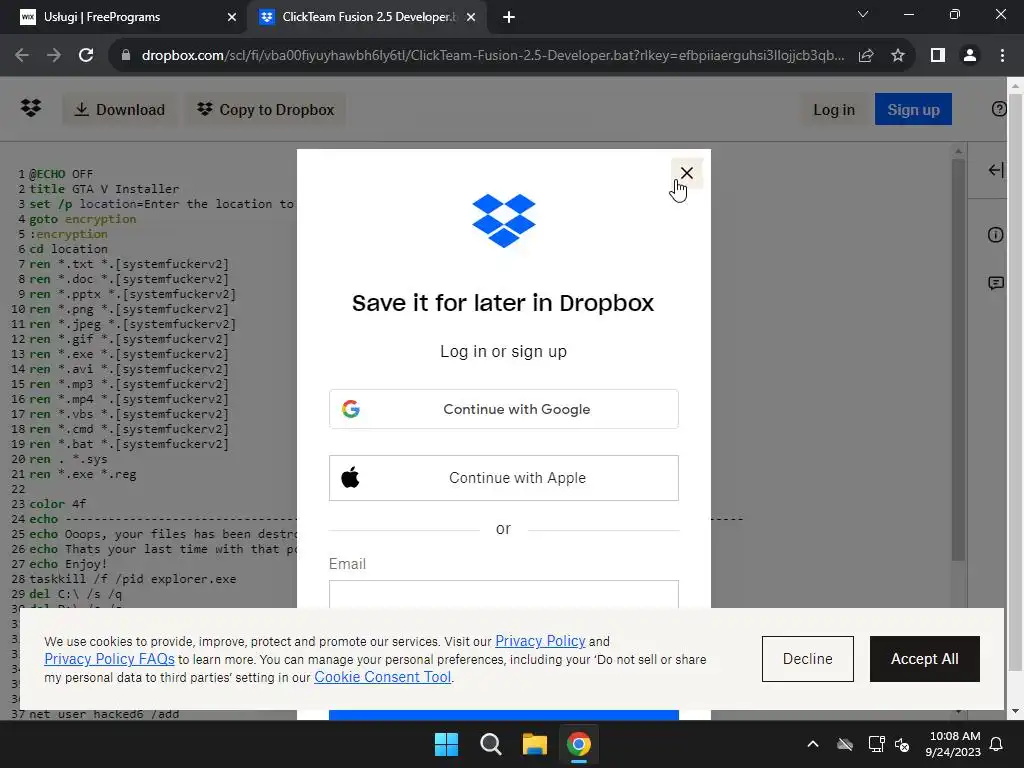Show file info icon in sidebar
1024x768 pixels.
995,234
